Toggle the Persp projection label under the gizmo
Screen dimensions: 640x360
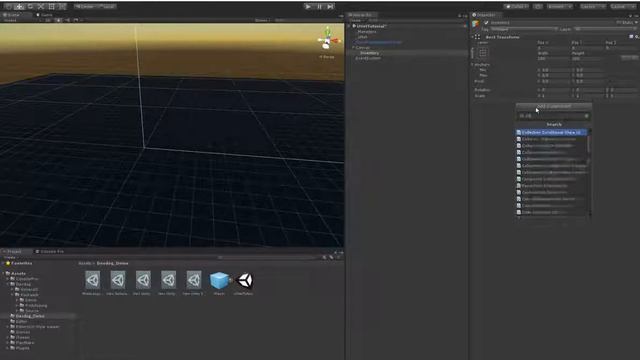coord(327,57)
